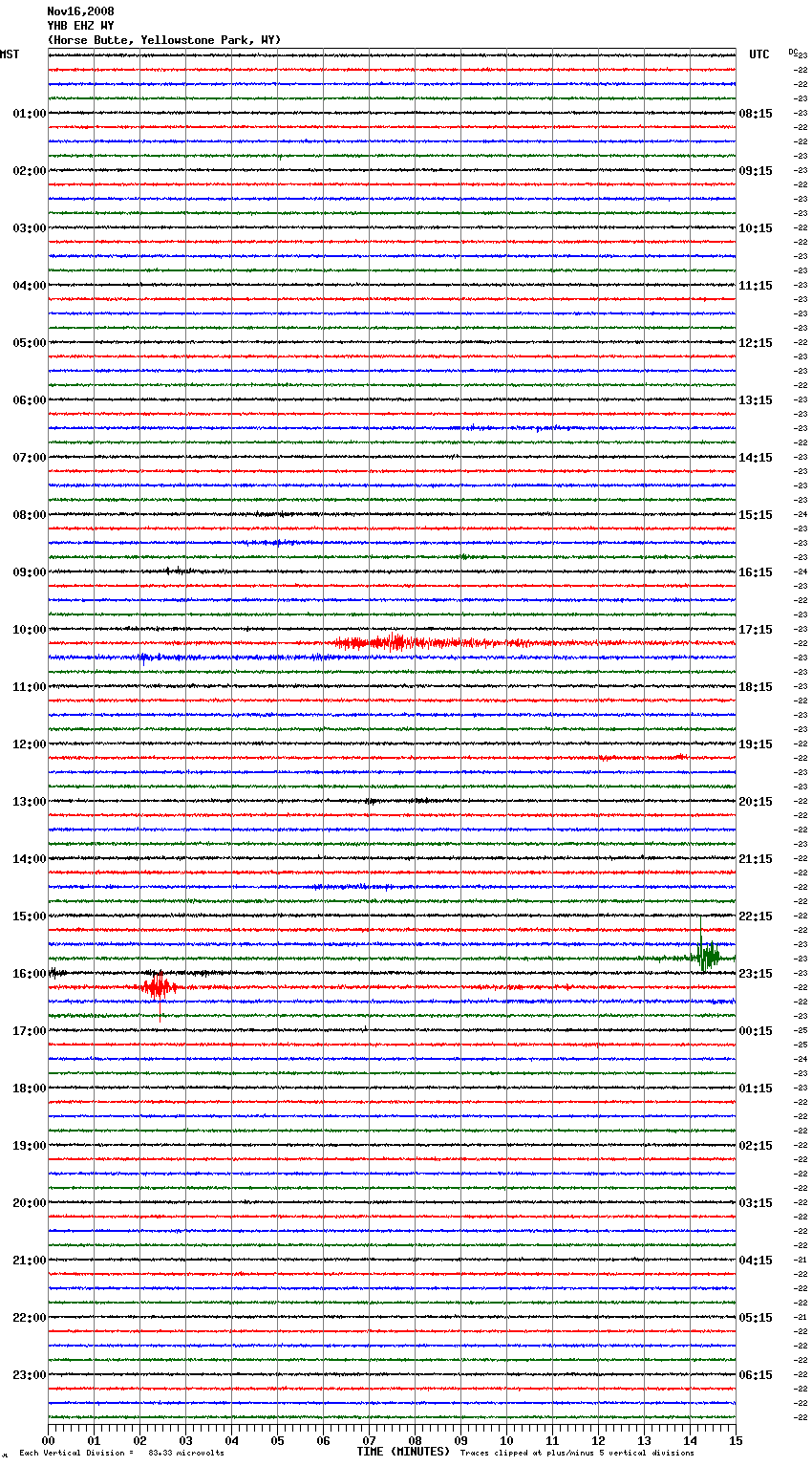Click the '06:15' UTC time label
Image resolution: width=812 pixels, height=1466 pixels.
[756, 1375]
